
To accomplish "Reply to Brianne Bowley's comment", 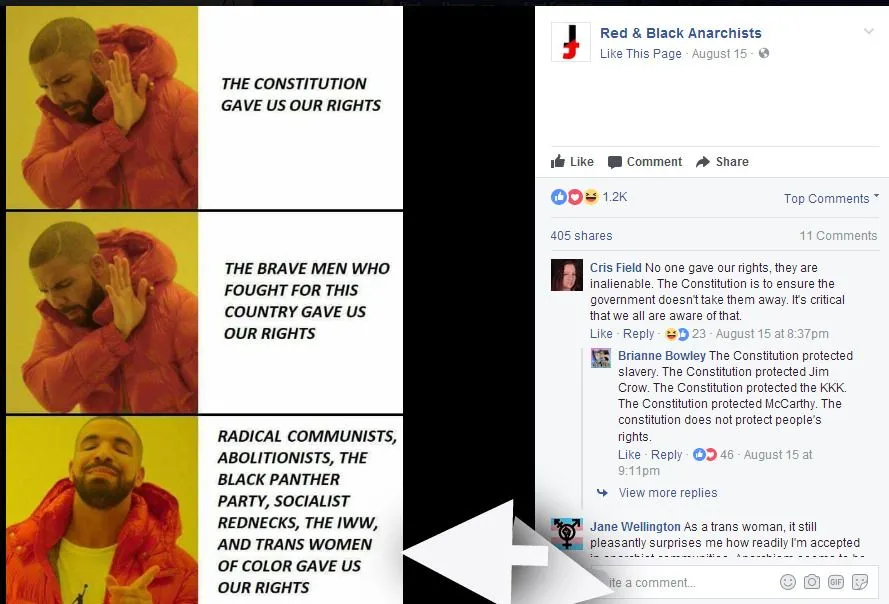I will tap(666, 455).
